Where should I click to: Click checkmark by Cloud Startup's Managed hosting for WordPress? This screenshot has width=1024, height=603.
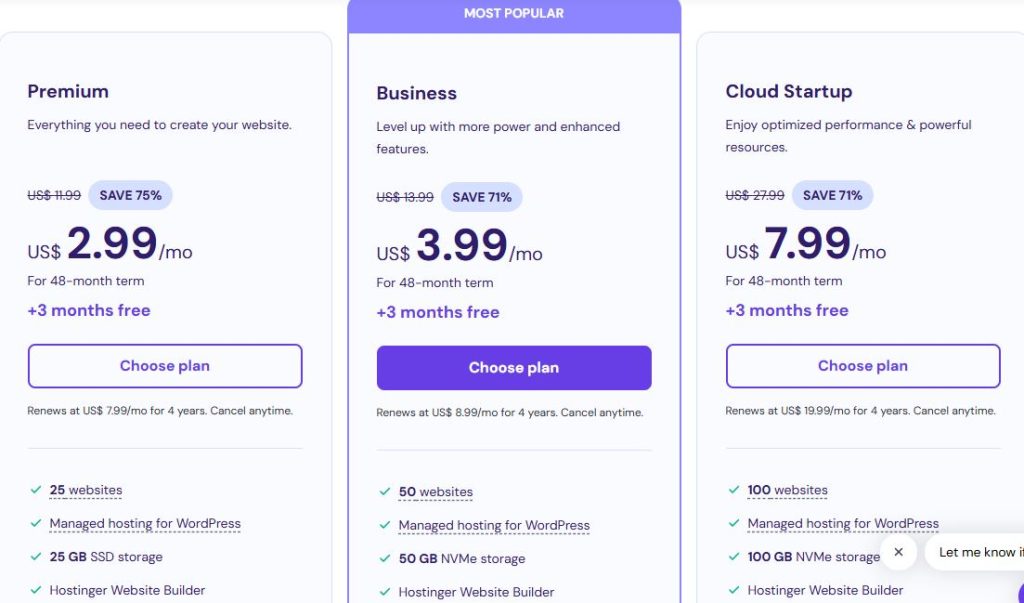tap(733, 523)
